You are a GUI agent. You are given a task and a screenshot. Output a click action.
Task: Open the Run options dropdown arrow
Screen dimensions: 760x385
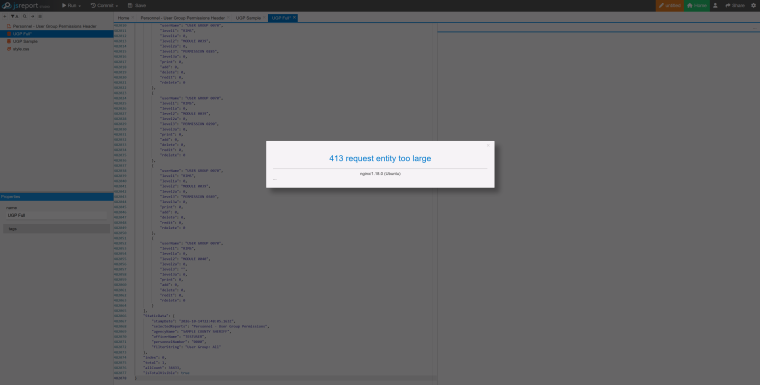pyautogui.click(x=79, y=6)
